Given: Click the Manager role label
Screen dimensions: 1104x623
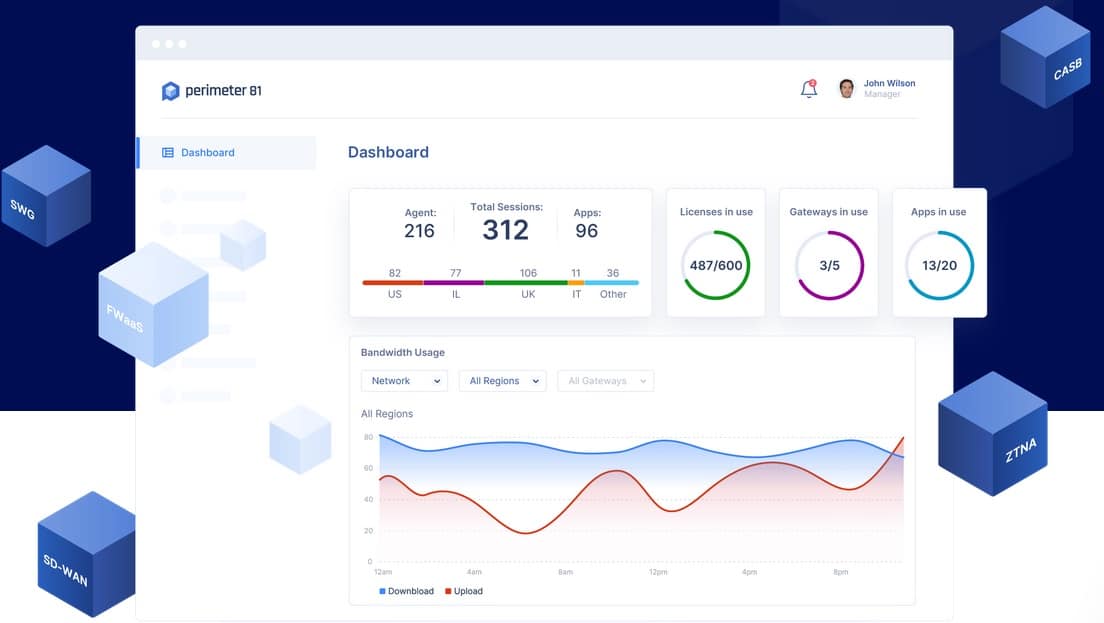Looking at the screenshot, I should click(882, 94).
